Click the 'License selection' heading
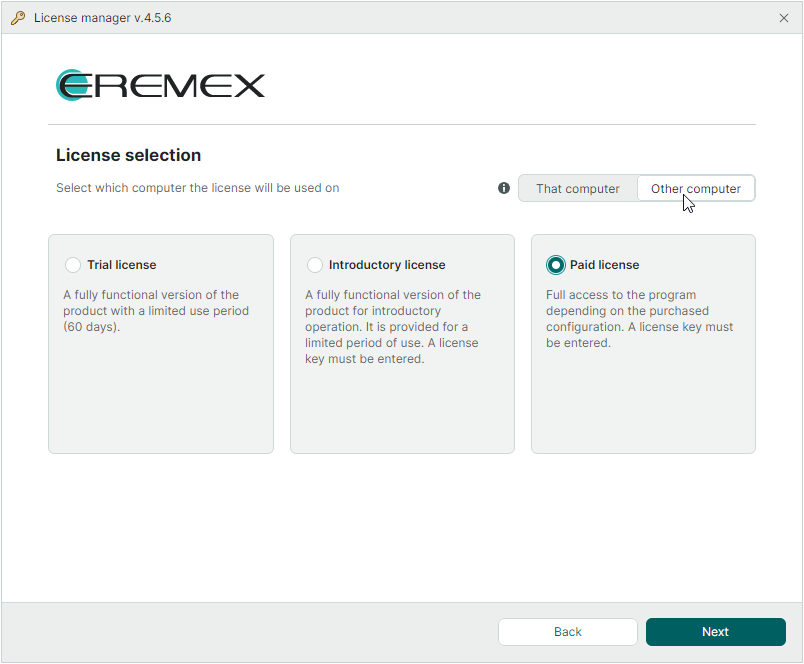This screenshot has width=804, height=664. [128, 155]
